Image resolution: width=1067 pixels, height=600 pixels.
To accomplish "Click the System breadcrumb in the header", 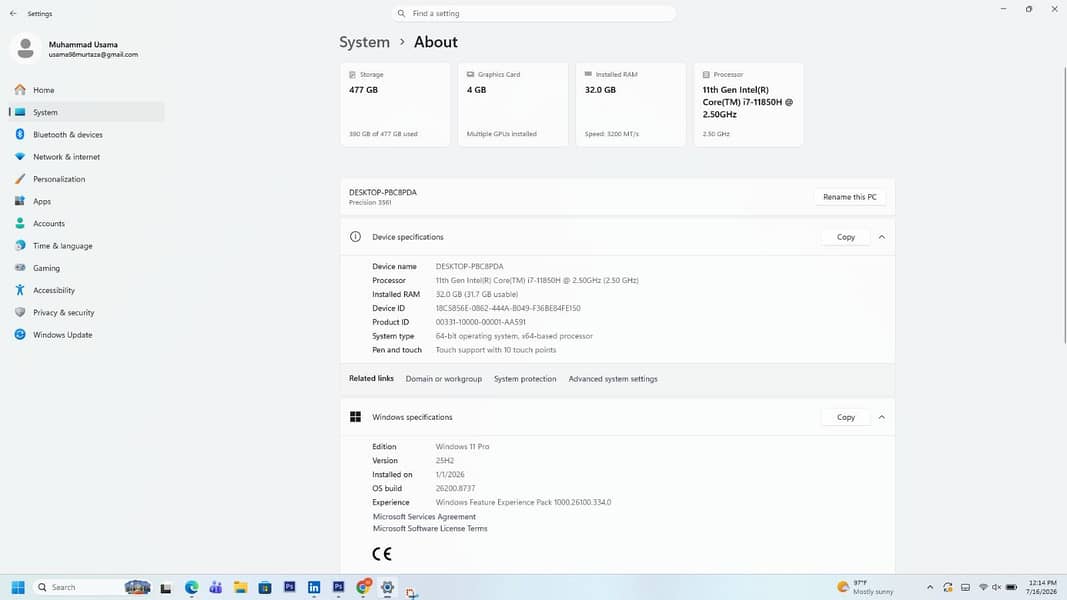I will [x=364, y=42].
